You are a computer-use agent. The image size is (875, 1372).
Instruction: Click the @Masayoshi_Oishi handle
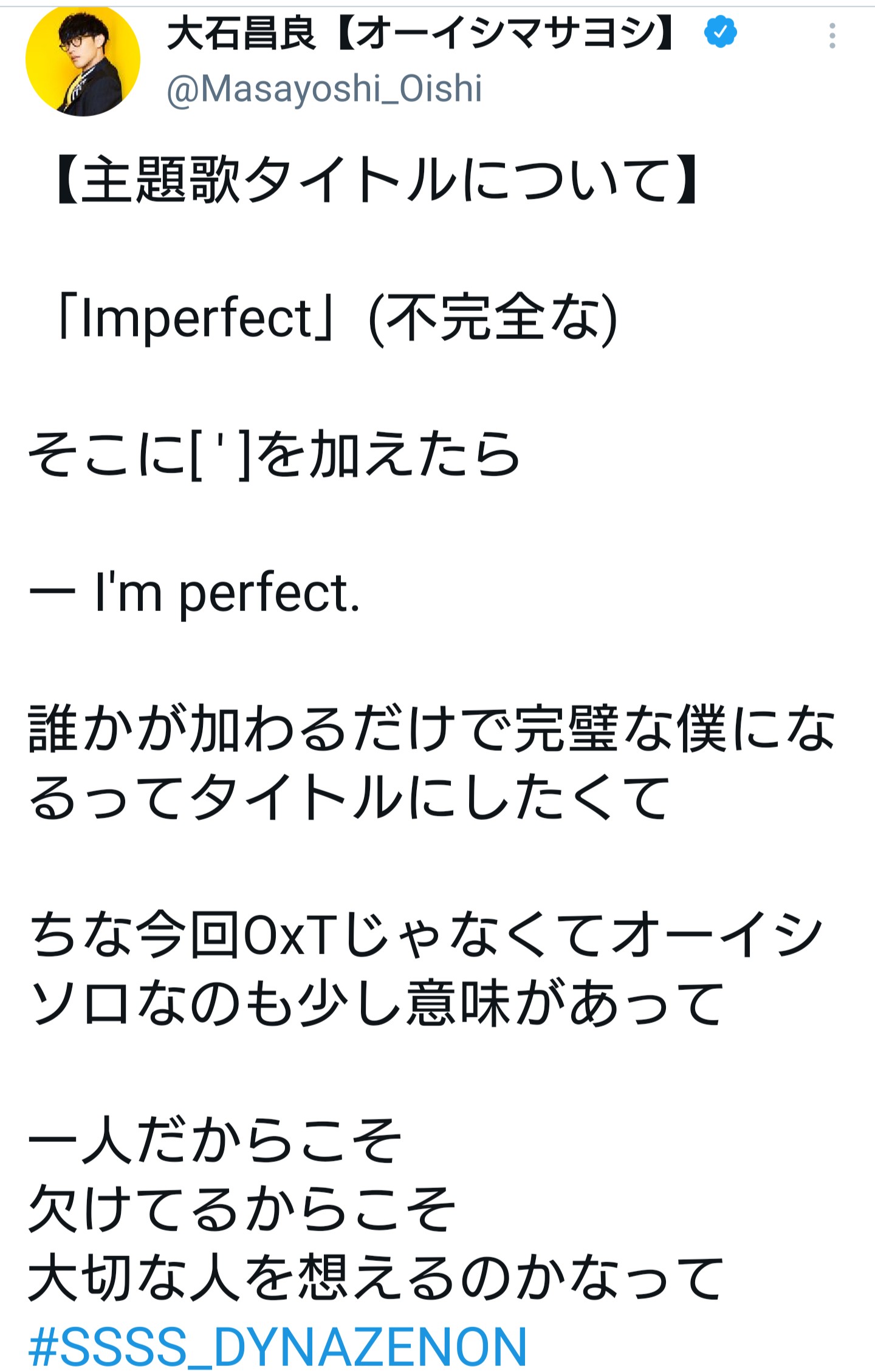324,89
